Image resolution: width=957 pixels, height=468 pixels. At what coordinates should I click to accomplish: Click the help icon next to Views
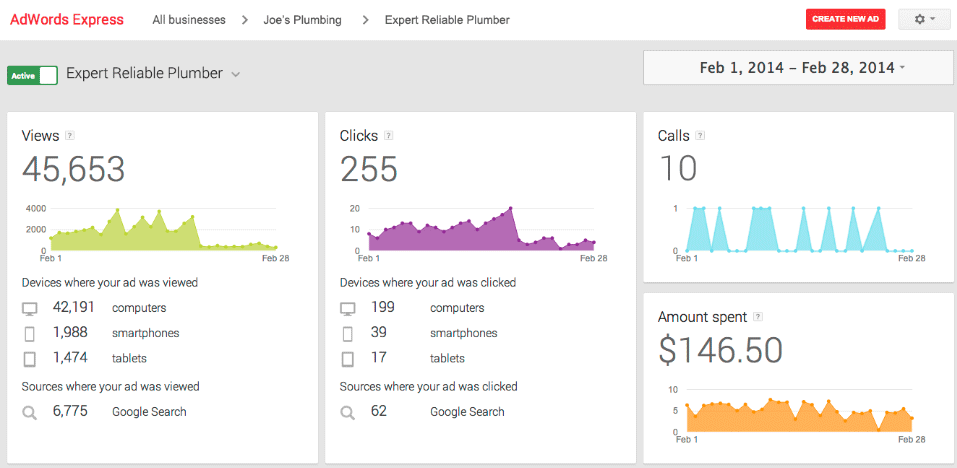69,136
